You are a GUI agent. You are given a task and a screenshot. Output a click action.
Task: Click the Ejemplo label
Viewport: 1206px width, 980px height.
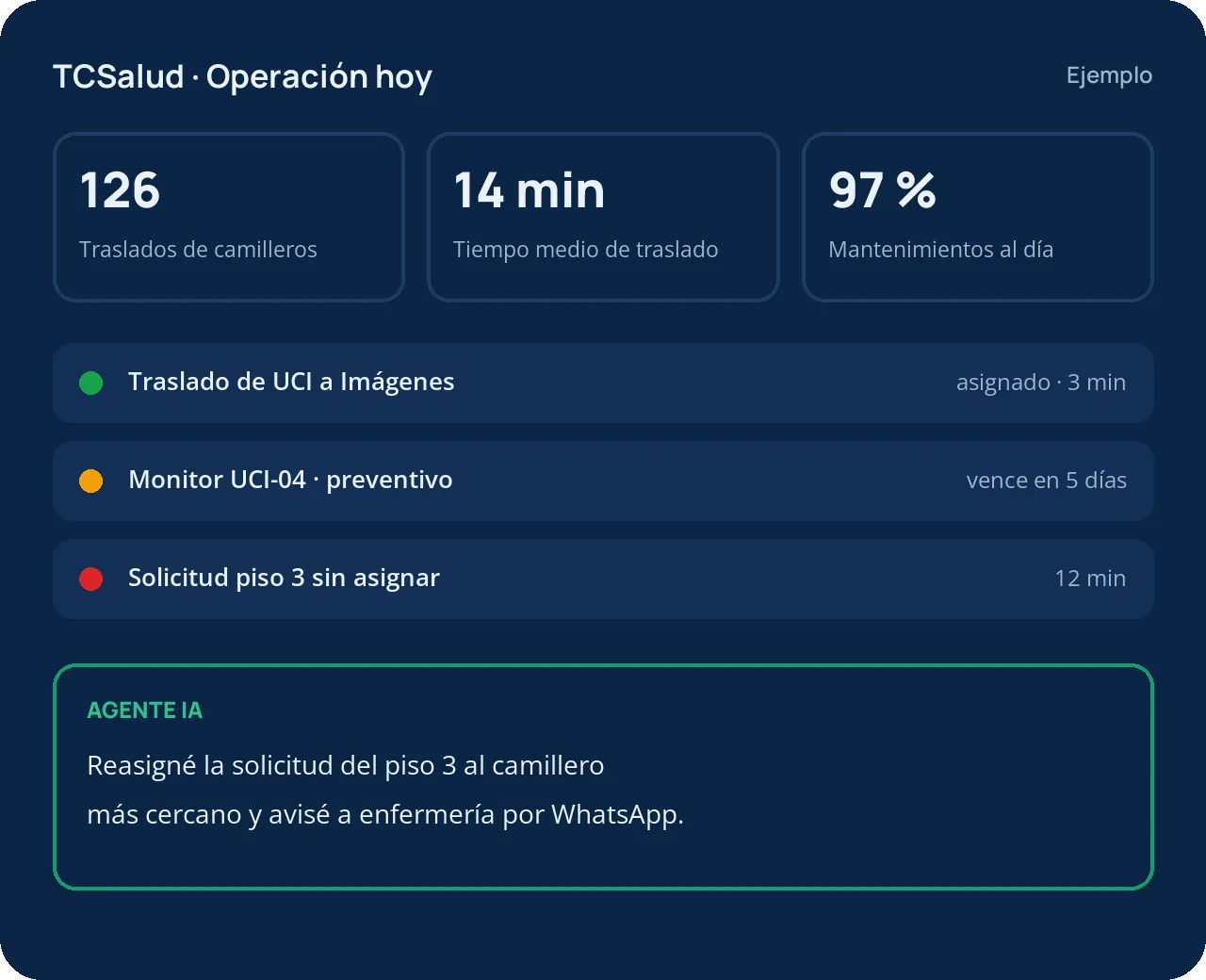(1109, 75)
